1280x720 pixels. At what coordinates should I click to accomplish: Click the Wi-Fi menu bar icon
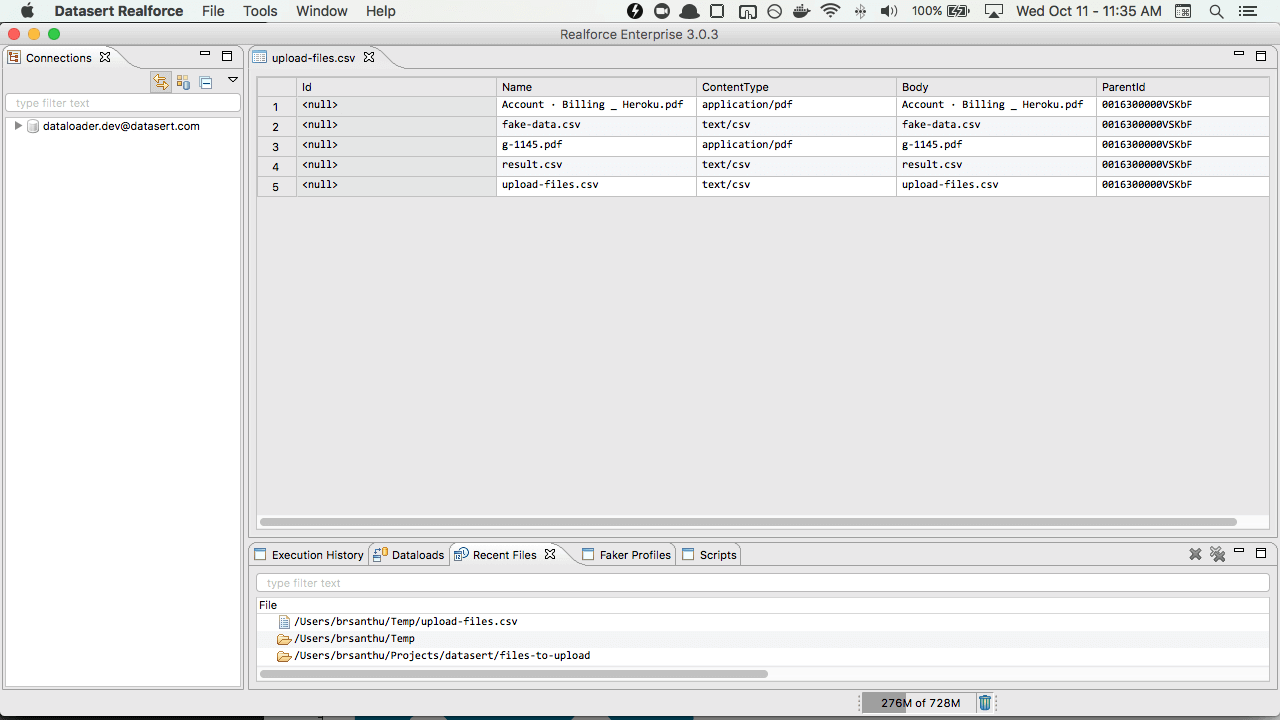point(830,11)
